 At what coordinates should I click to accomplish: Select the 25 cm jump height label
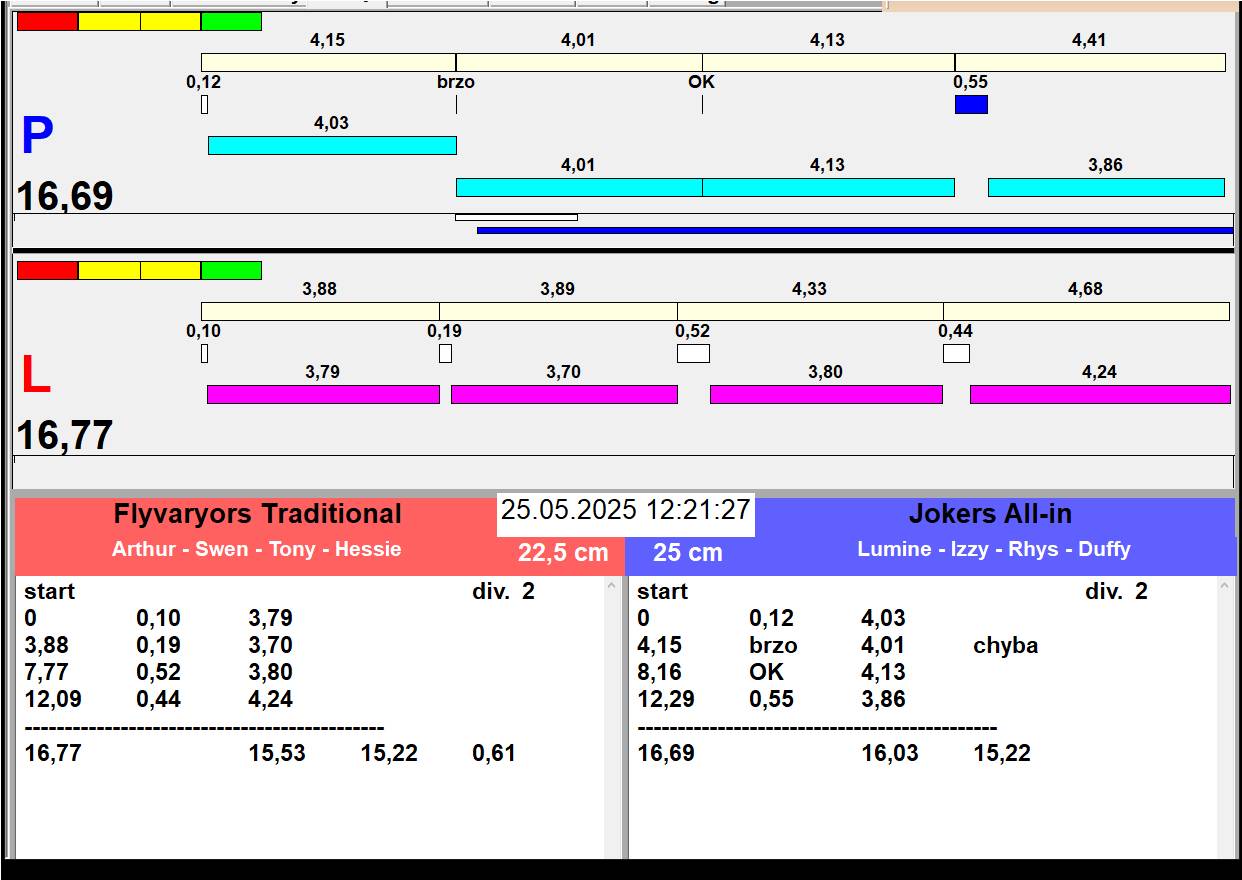688,553
